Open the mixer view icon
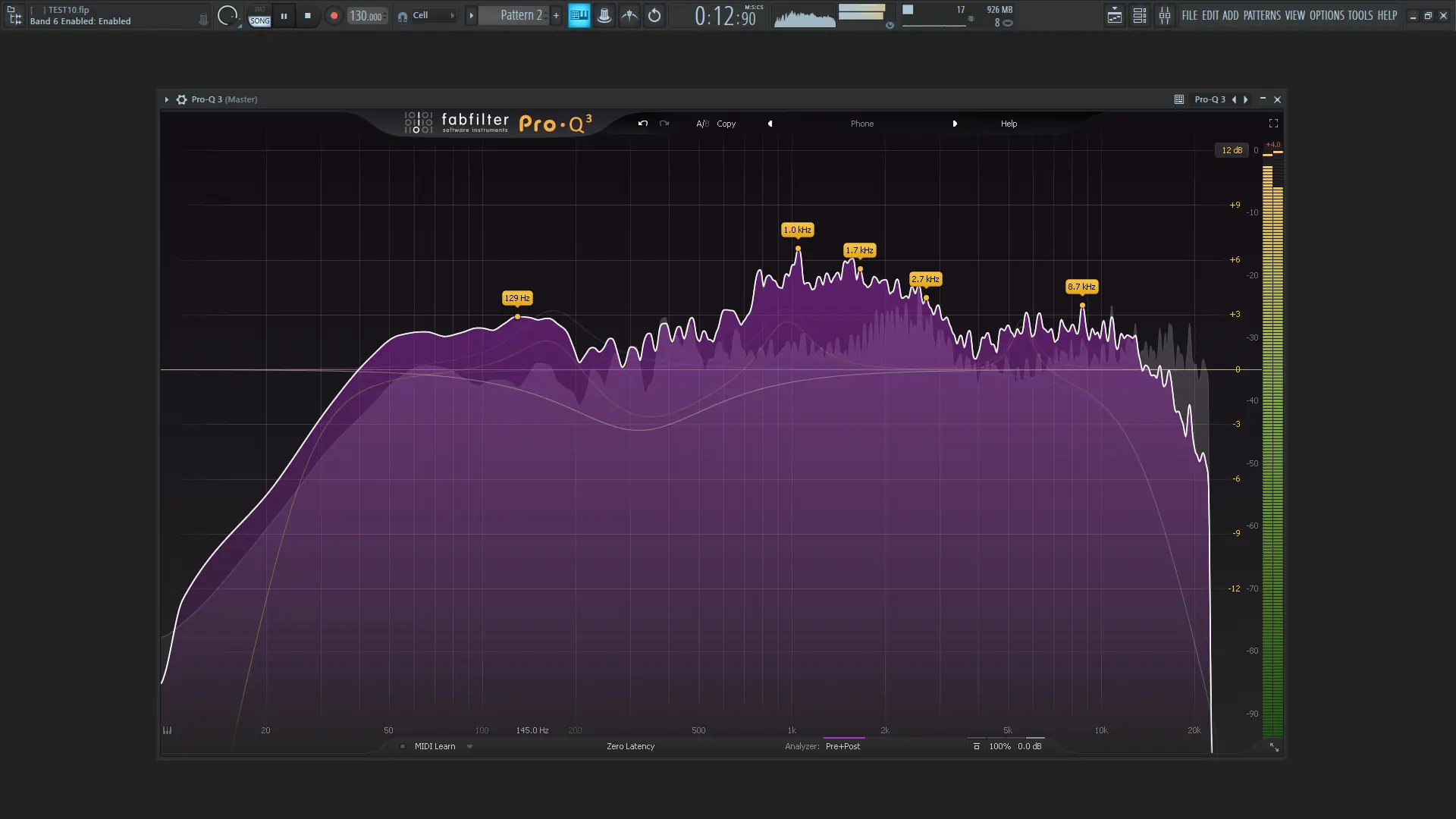Image resolution: width=1456 pixels, height=819 pixels. click(x=1164, y=15)
